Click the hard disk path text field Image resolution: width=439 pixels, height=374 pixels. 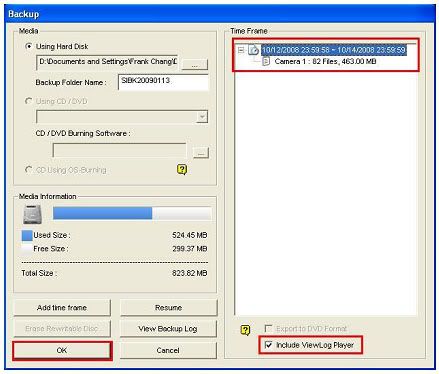107,62
